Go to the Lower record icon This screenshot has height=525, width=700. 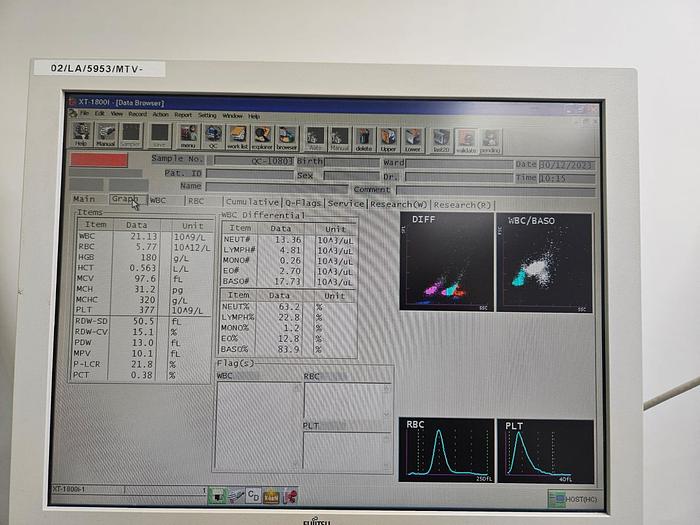(x=413, y=140)
